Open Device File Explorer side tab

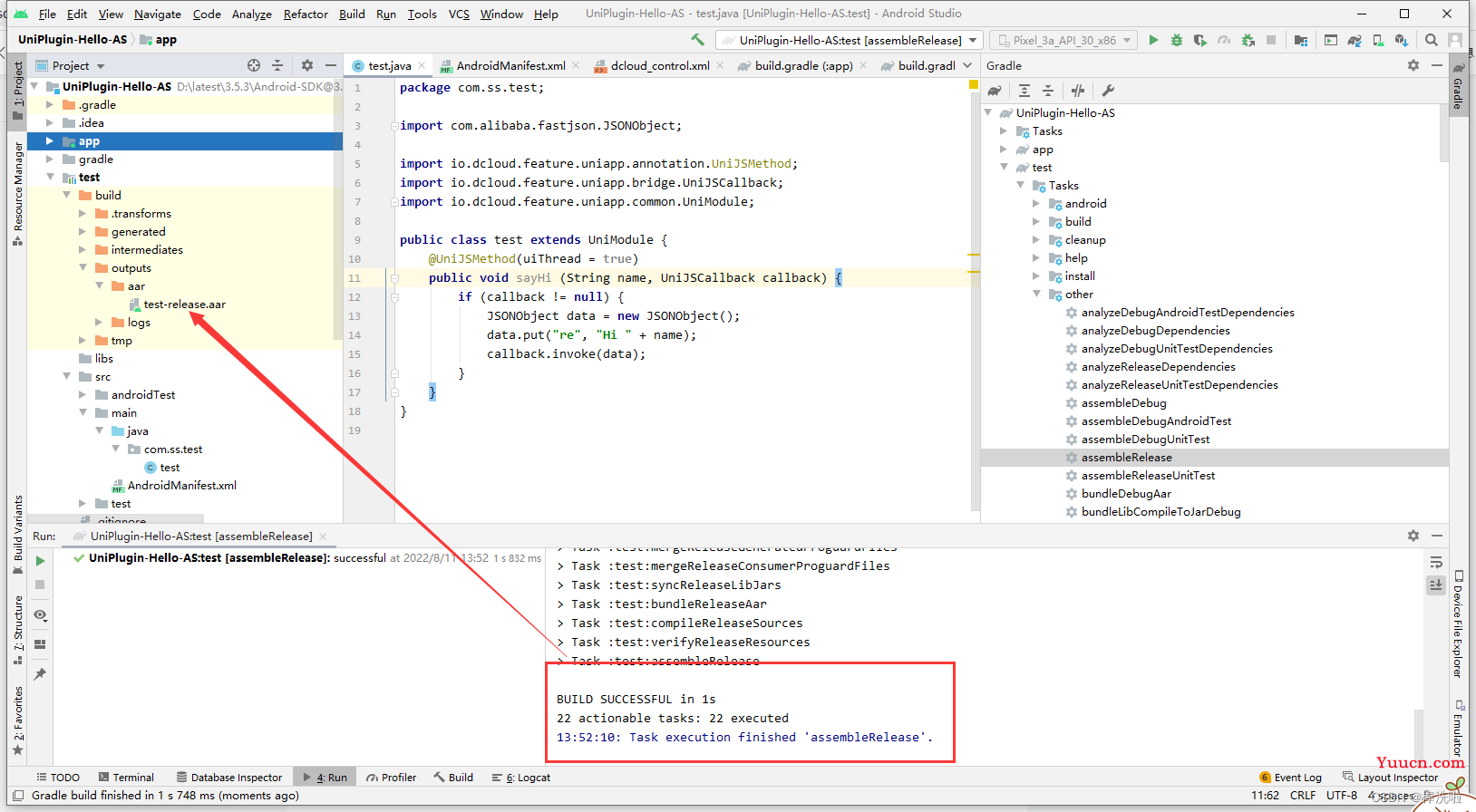[1458, 624]
